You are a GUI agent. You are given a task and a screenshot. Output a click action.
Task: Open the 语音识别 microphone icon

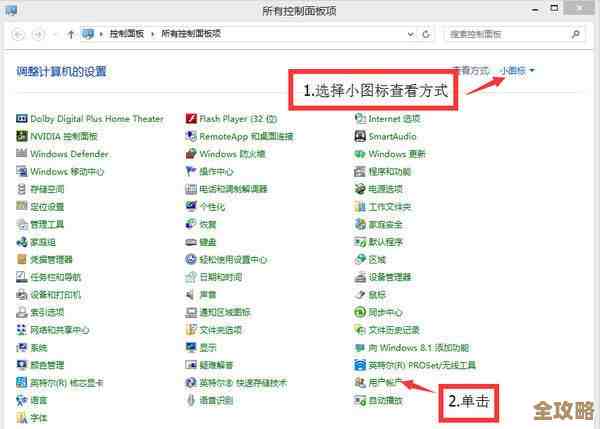[x=191, y=400]
